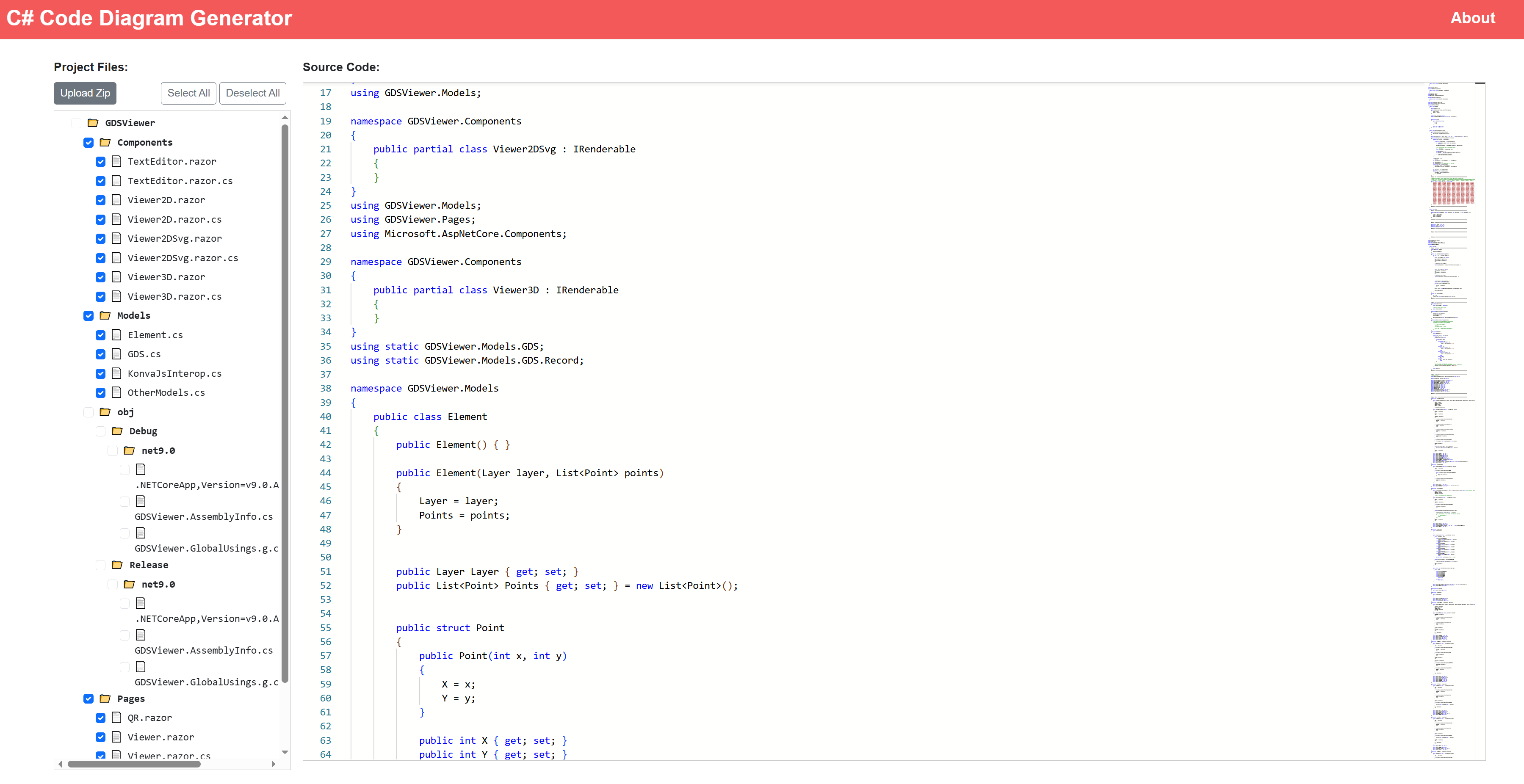
Task: Click the Select All button
Action: click(x=188, y=94)
